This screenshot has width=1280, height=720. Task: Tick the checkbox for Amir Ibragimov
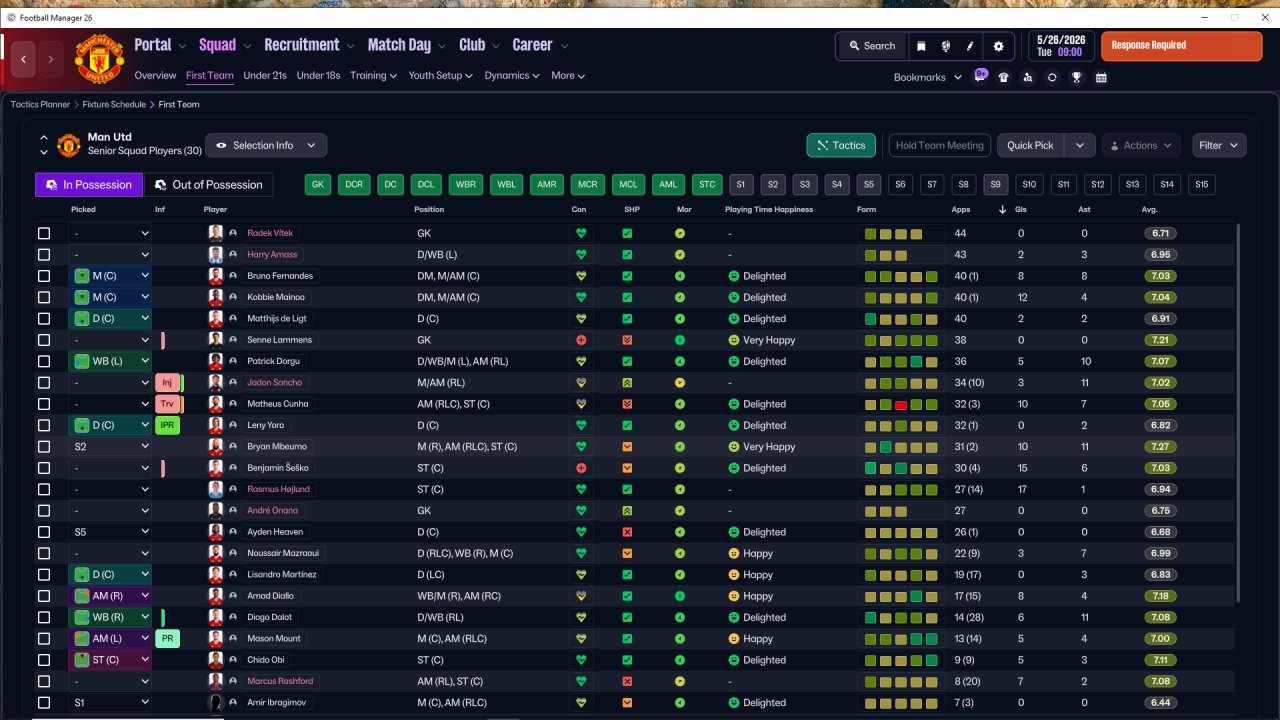[44, 703]
